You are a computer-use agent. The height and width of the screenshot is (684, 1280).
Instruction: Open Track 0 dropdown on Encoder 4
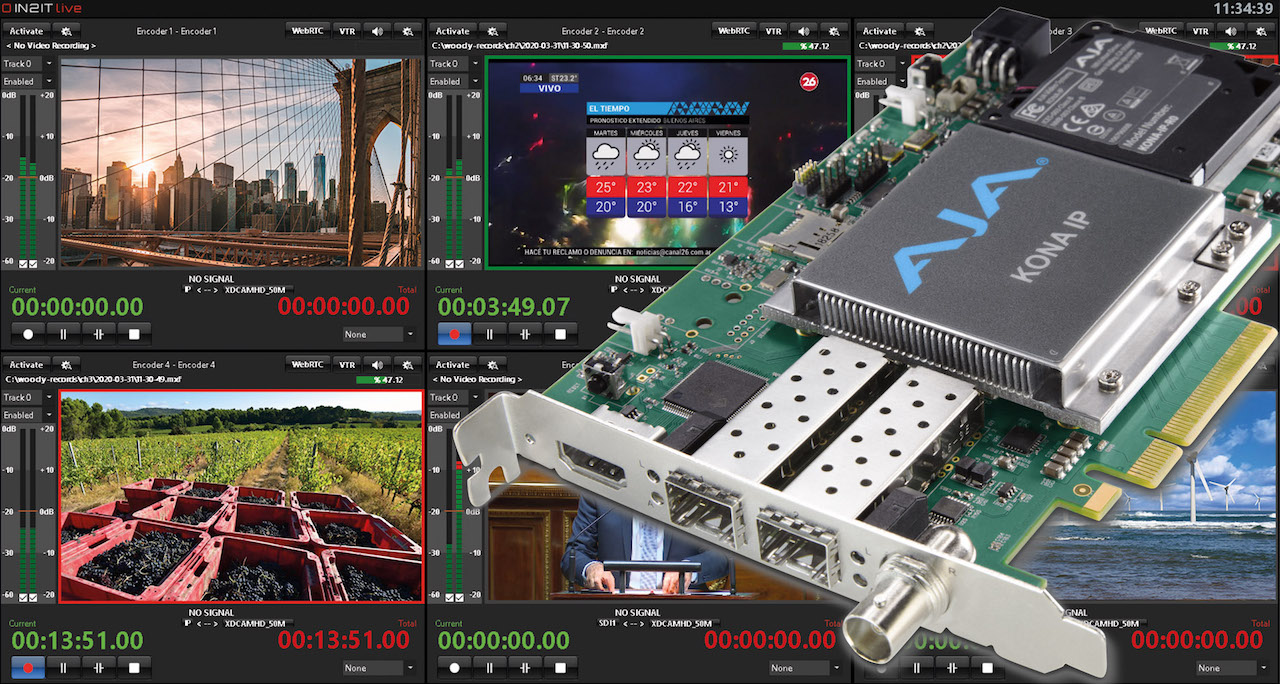point(28,398)
